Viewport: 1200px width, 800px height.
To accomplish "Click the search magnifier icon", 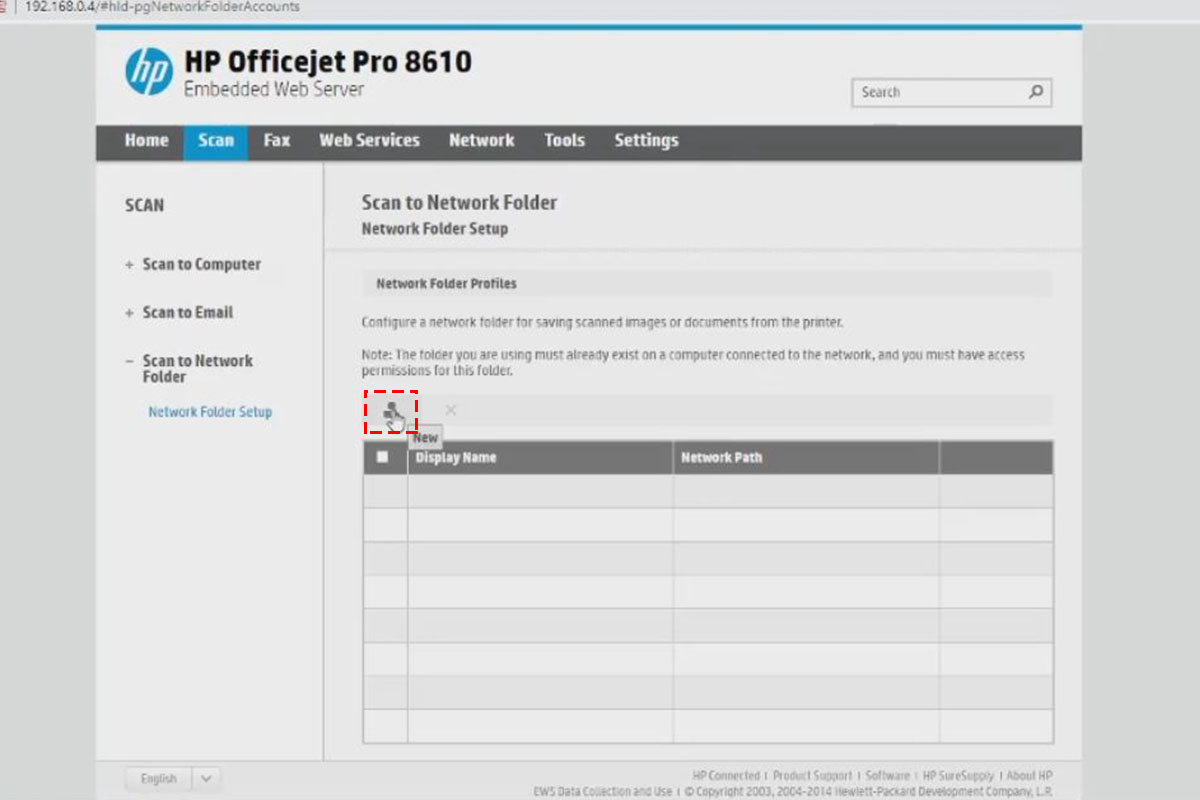I will 1036,92.
